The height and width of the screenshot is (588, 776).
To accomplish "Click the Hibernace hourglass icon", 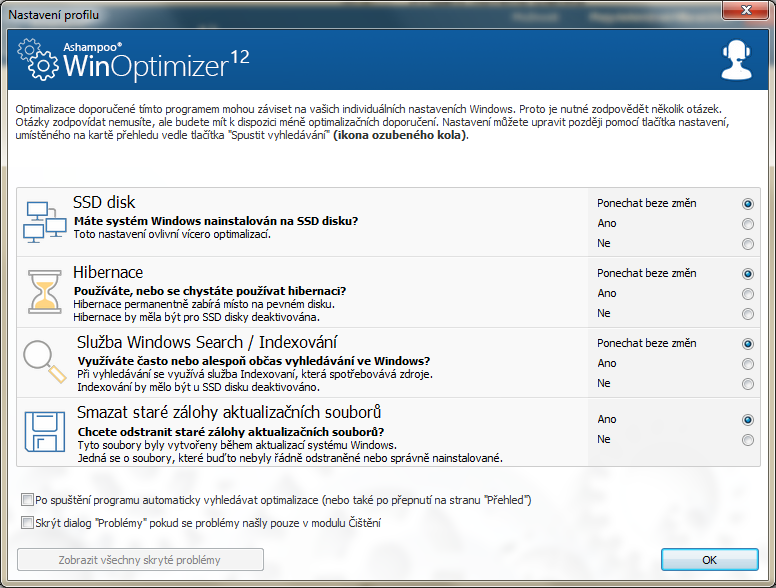I will (45, 292).
